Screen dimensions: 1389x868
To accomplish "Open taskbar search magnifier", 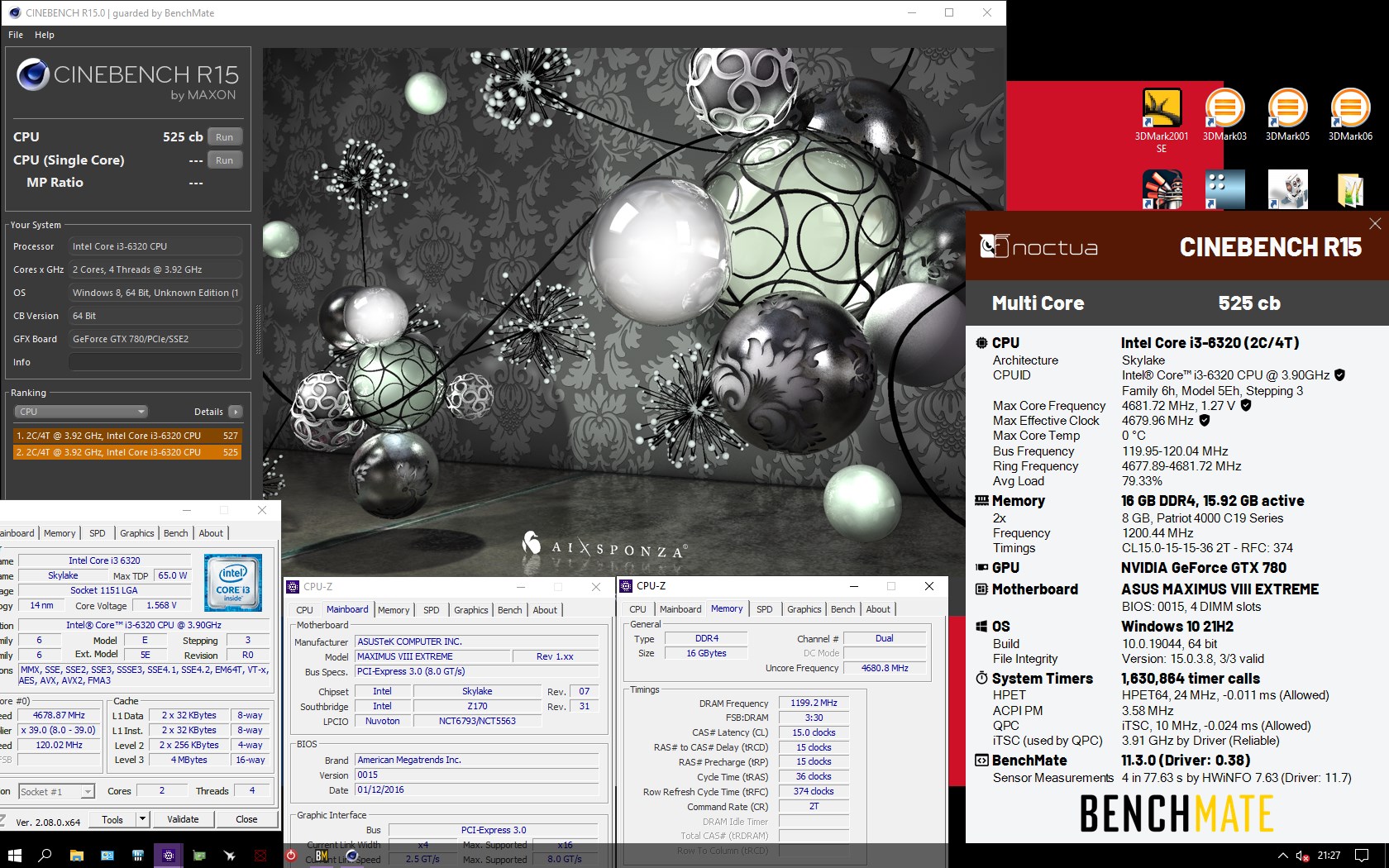I will click(x=45, y=856).
